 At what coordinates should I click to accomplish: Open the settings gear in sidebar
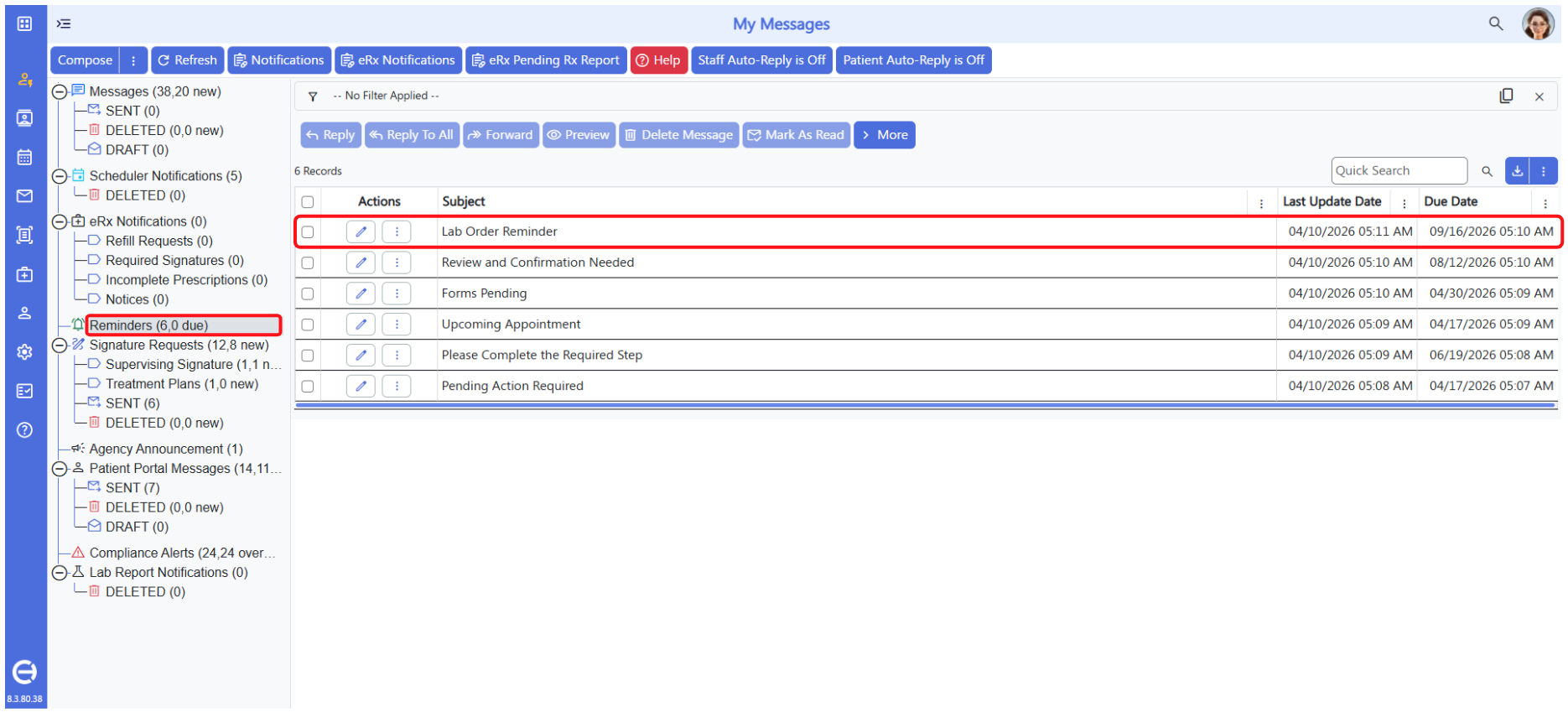[24, 352]
